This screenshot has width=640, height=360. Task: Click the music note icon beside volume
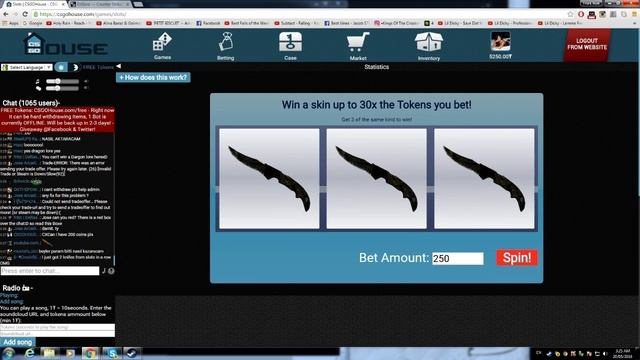(38, 82)
